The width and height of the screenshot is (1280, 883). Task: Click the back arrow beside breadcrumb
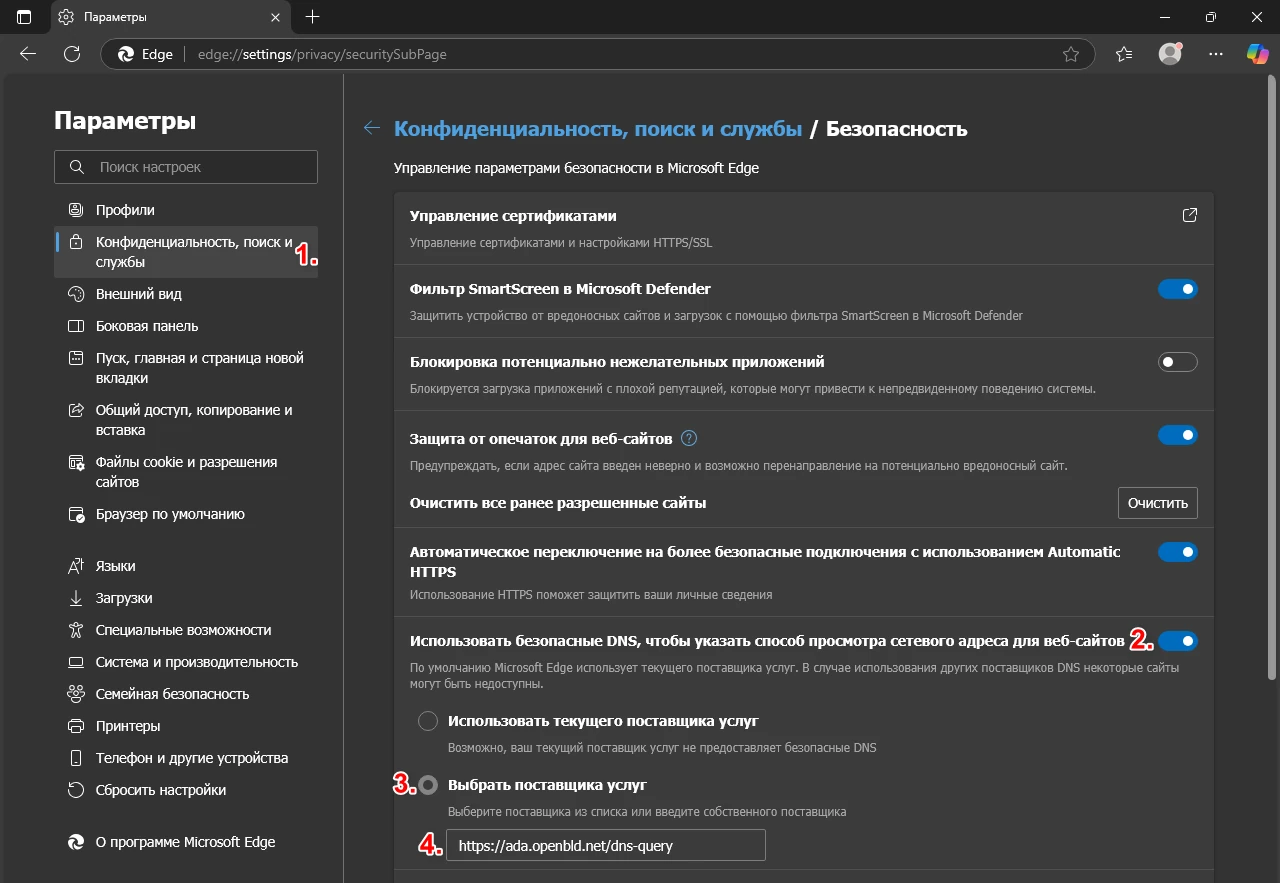point(372,128)
